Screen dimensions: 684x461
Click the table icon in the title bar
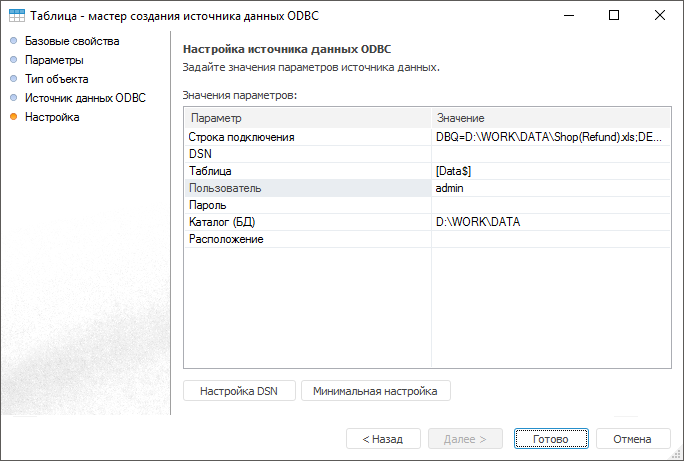pos(15,16)
